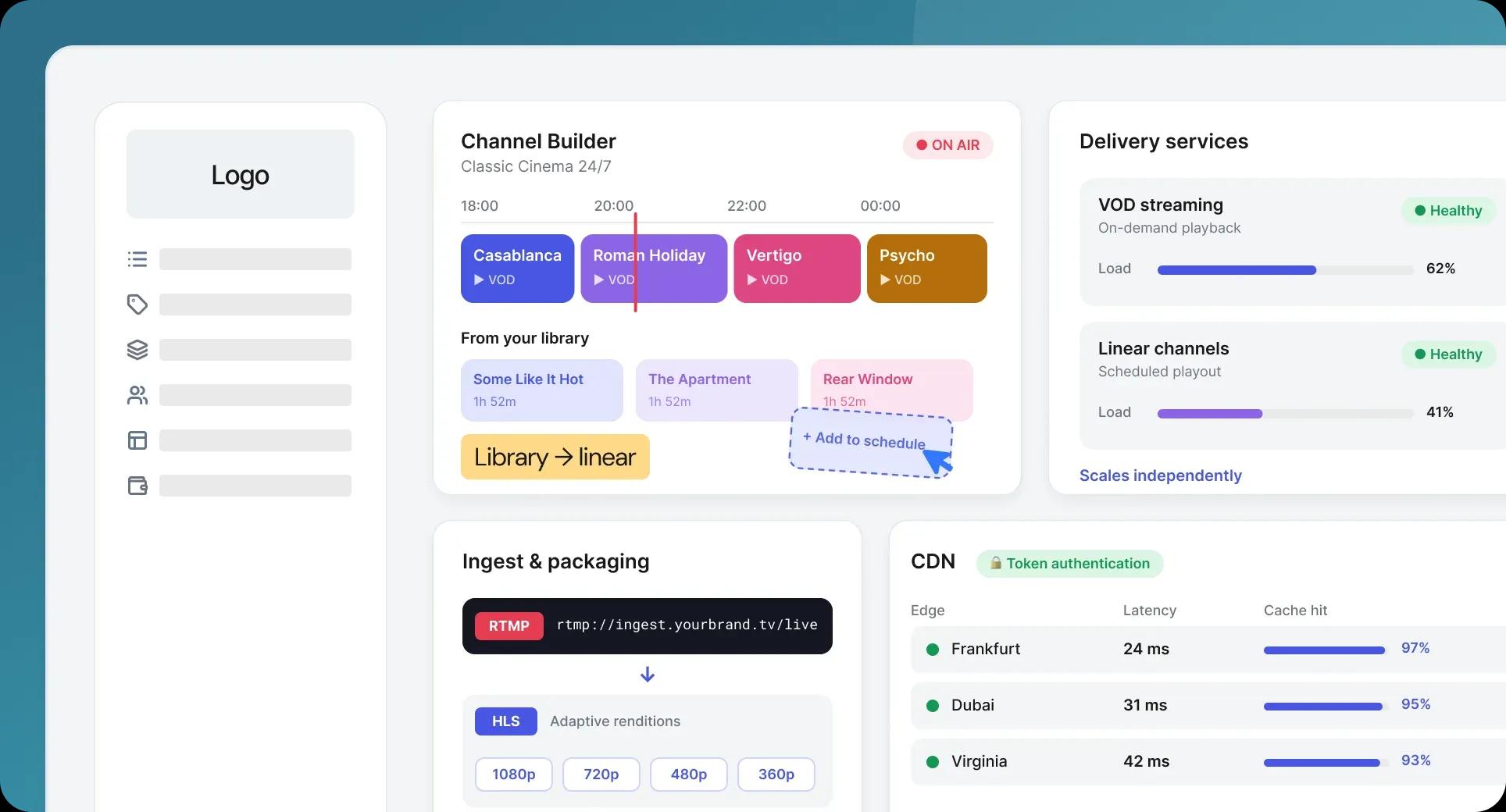
Task: Click the ON AIR status badge
Action: coord(948,145)
